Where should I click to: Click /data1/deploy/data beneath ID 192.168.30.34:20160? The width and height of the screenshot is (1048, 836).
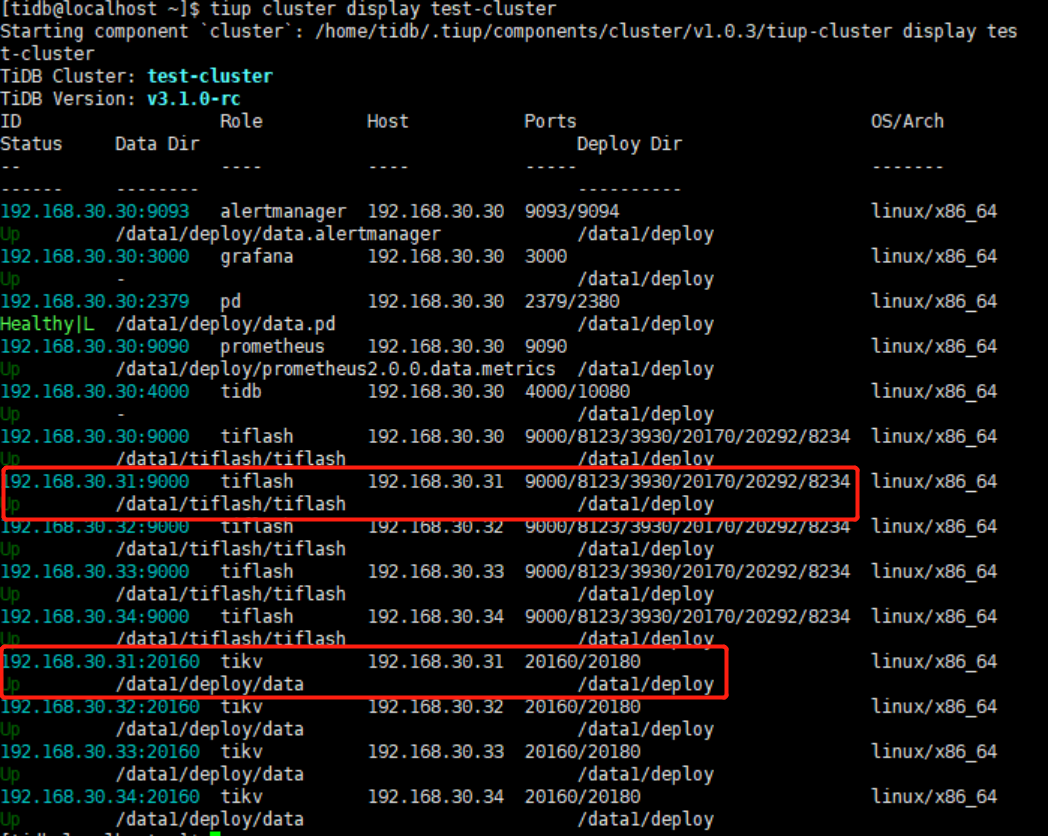pyautogui.click(x=210, y=819)
